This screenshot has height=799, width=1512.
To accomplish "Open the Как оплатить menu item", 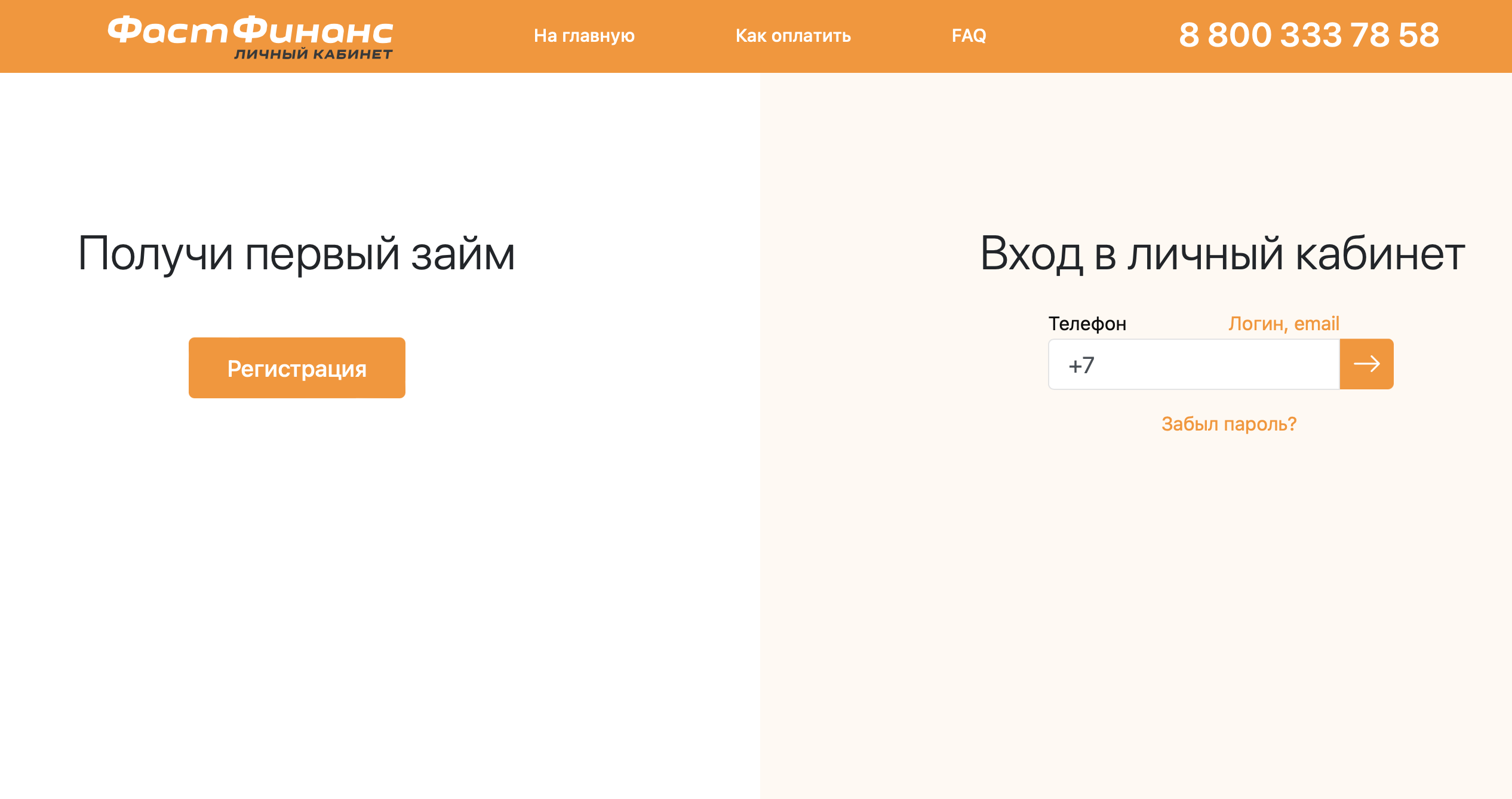I will (x=793, y=36).
